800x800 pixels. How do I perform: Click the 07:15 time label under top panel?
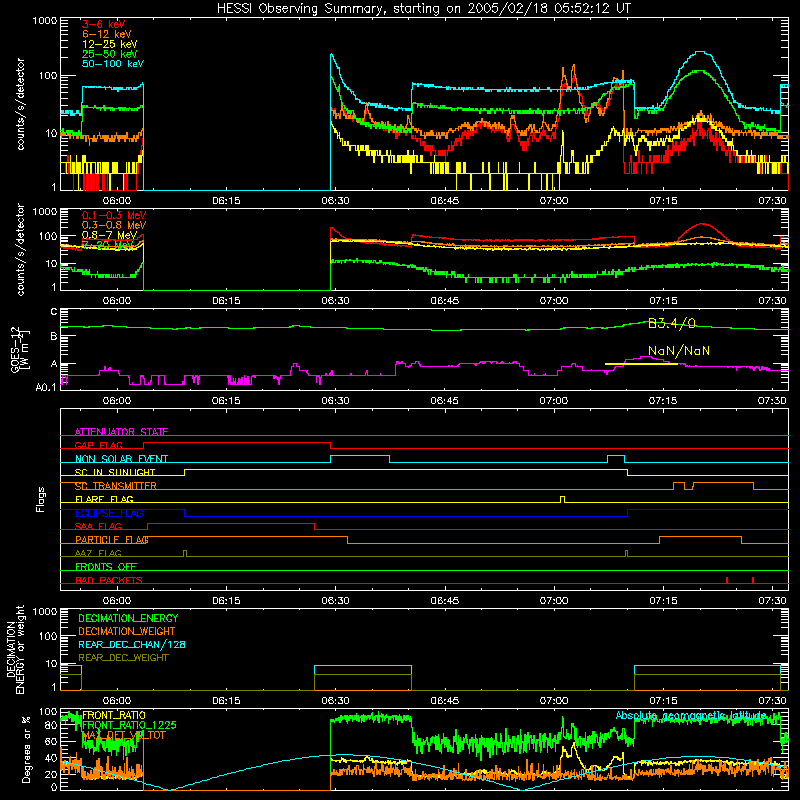pos(663,201)
